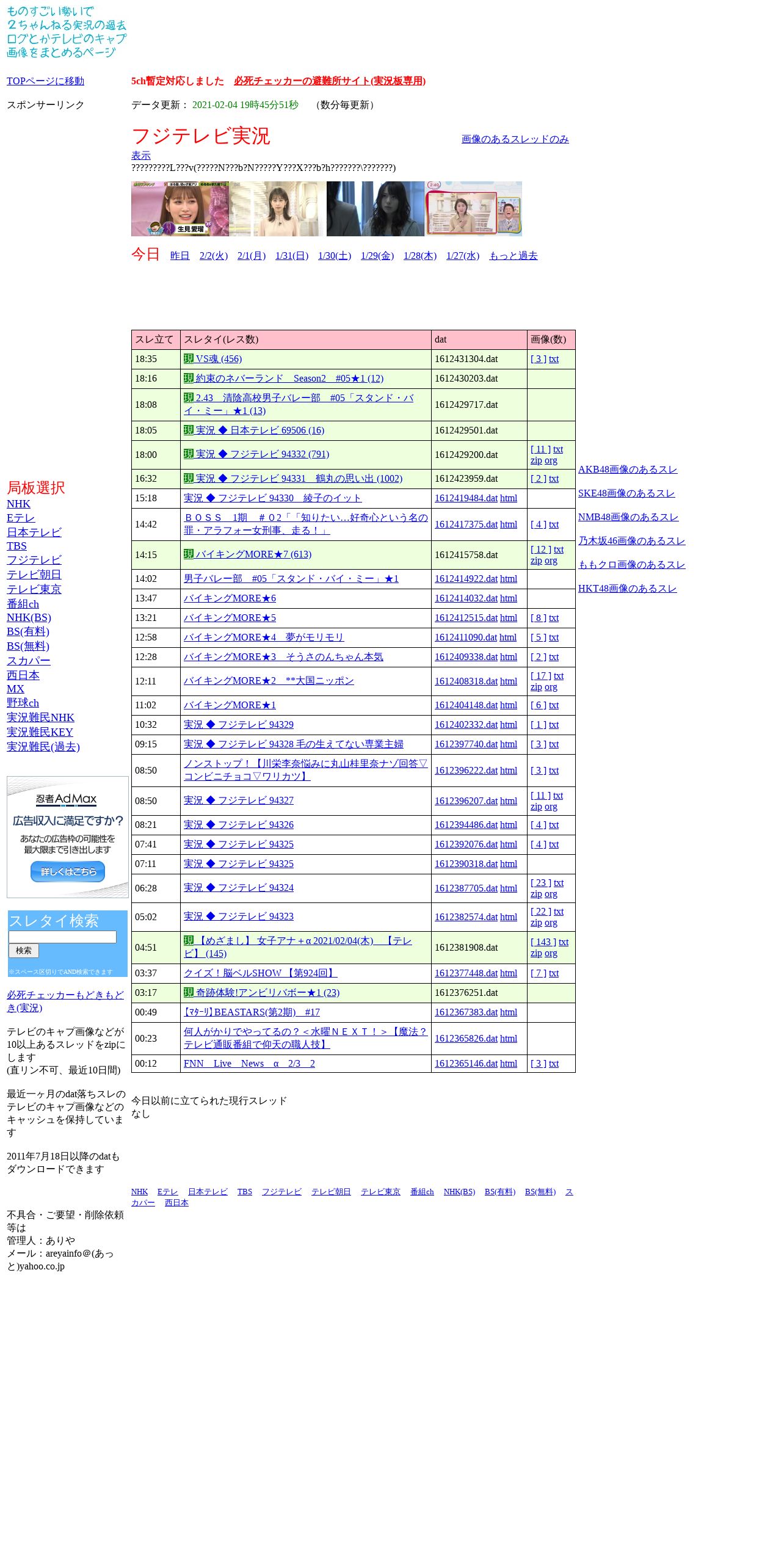The width and height of the screenshot is (784, 1568).
Task: Go to 1/31(日) date tab
Action: click(x=292, y=256)
